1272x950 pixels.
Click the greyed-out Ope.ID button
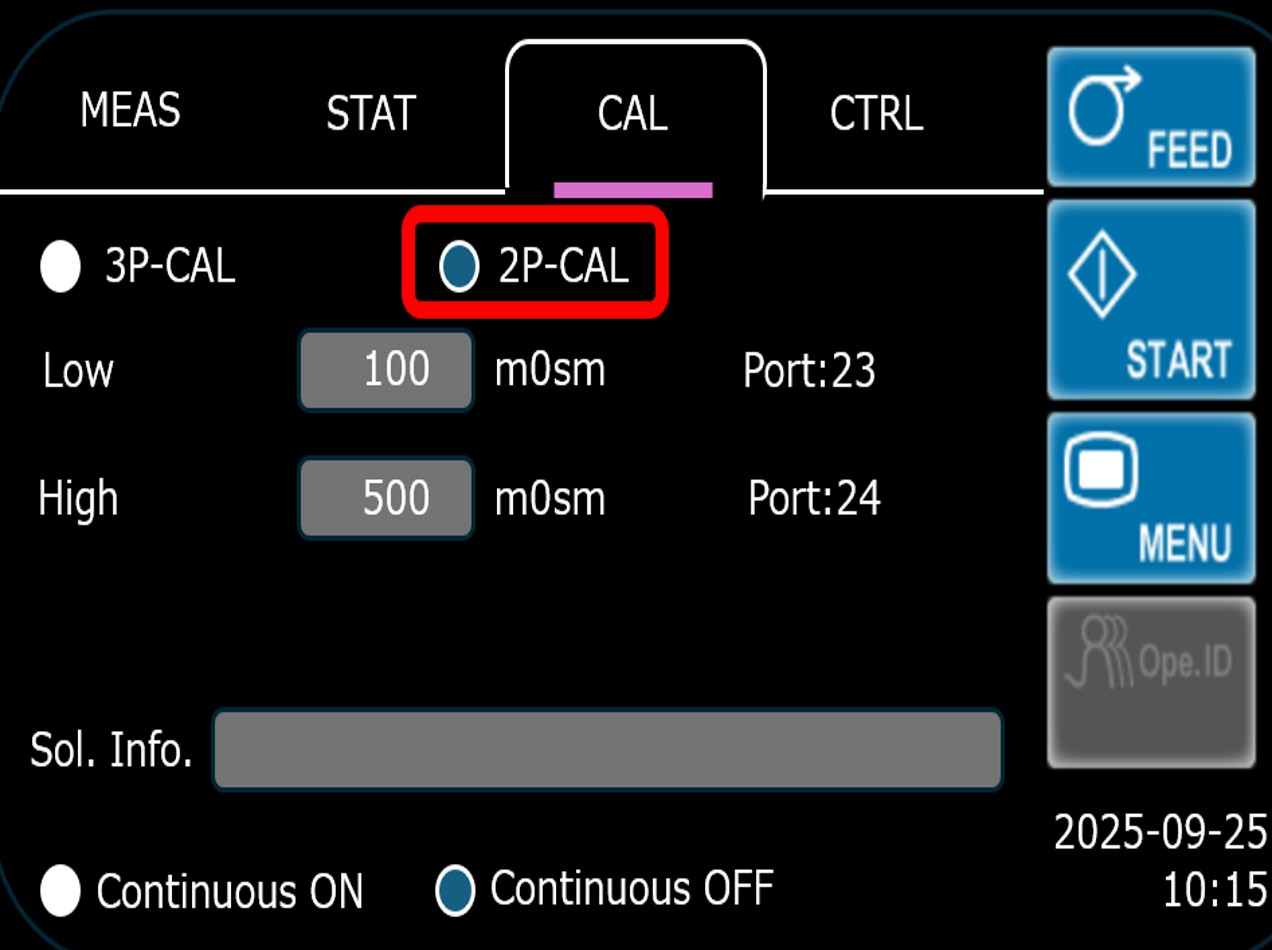pos(1150,682)
